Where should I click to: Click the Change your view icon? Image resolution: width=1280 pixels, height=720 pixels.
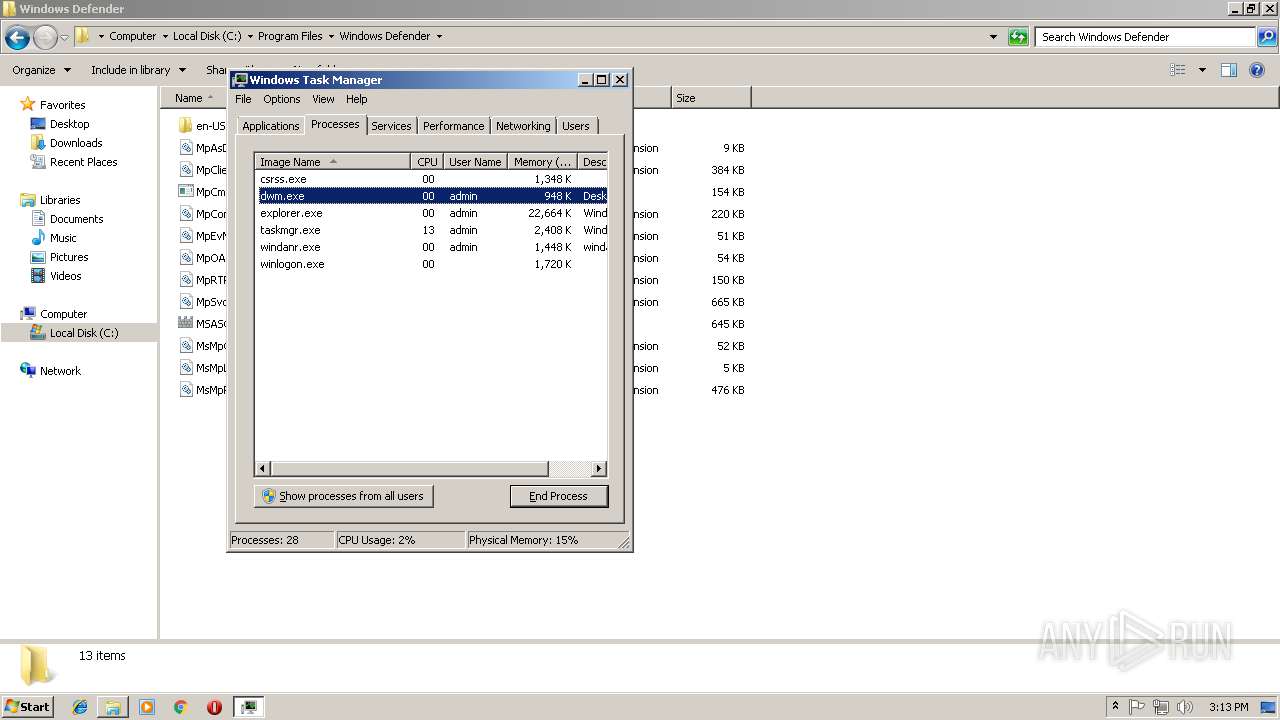click(x=1178, y=70)
